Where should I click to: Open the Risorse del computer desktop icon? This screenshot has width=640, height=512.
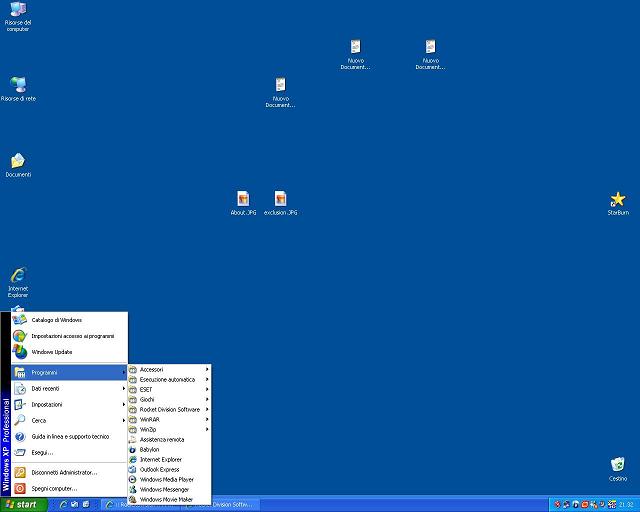click(18, 16)
